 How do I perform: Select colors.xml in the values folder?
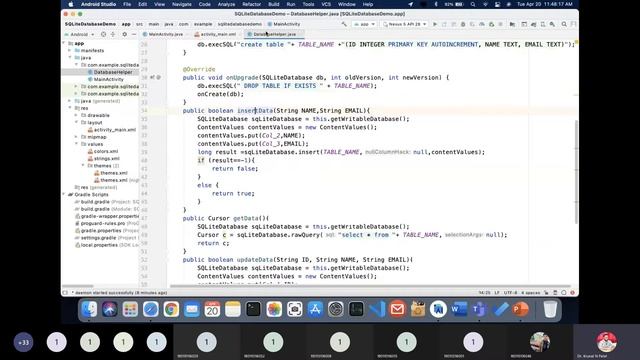pyautogui.click(x=105, y=151)
